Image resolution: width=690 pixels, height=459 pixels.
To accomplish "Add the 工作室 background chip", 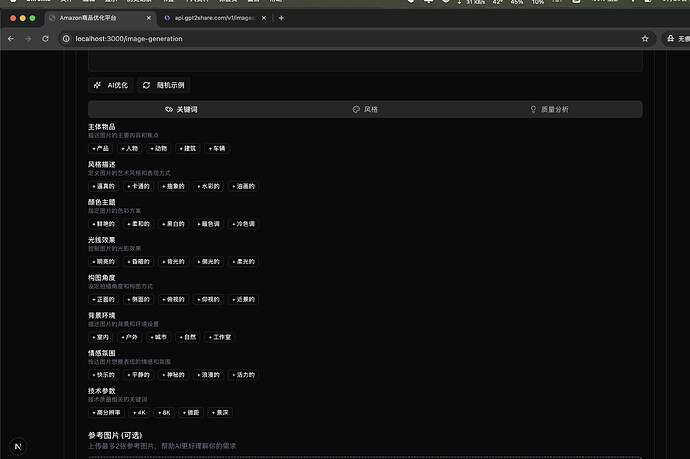I will (220, 337).
